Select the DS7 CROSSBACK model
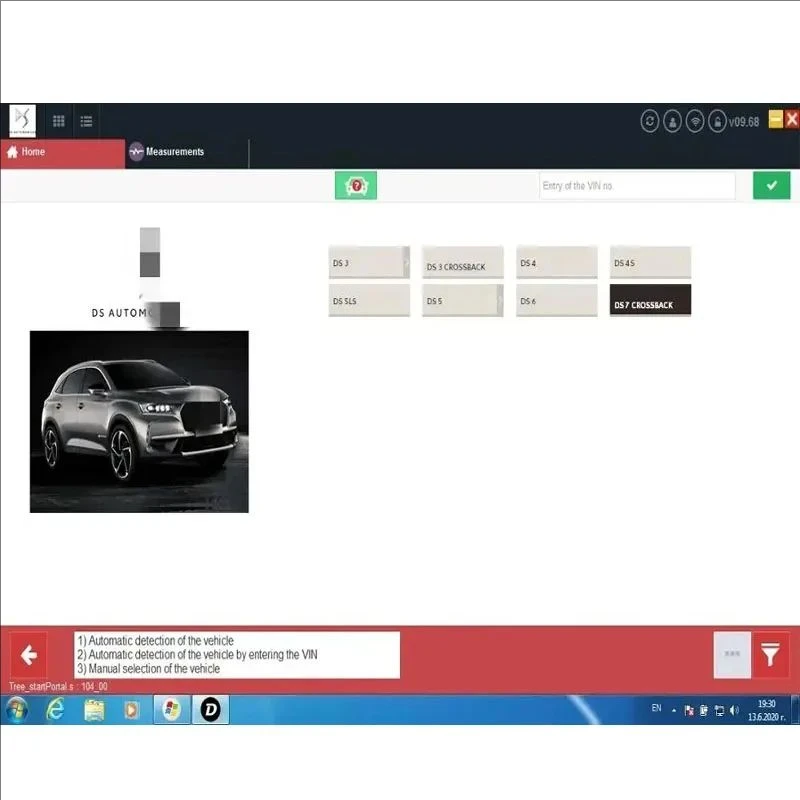800x800 pixels. [650, 300]
